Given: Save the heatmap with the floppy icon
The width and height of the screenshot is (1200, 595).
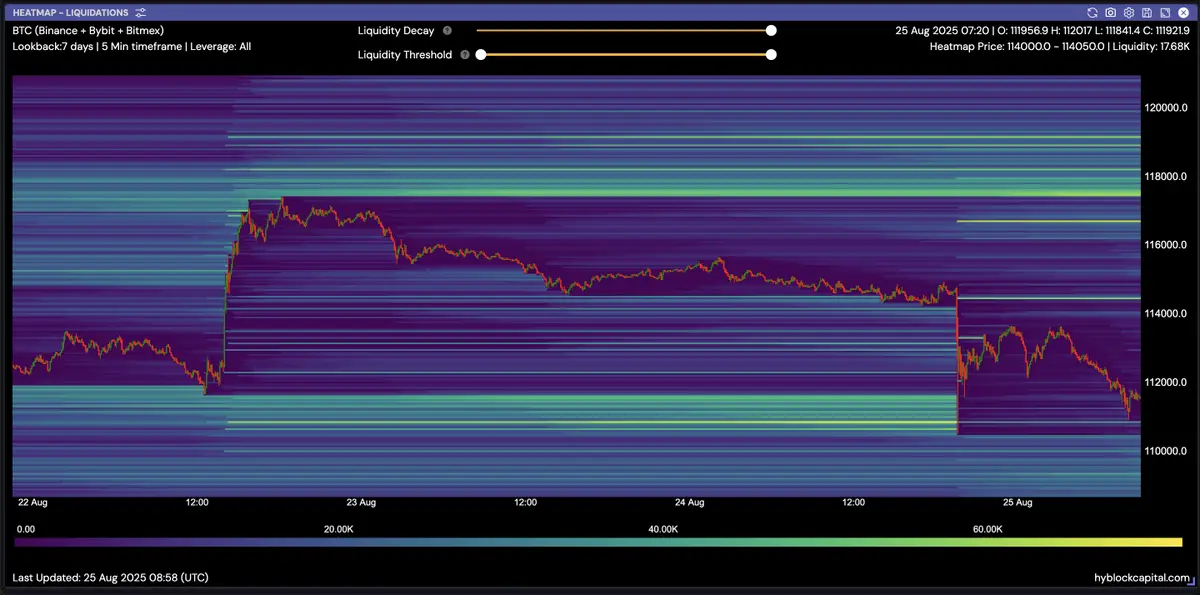Looking at the screenshot, I should (1147, 12).
